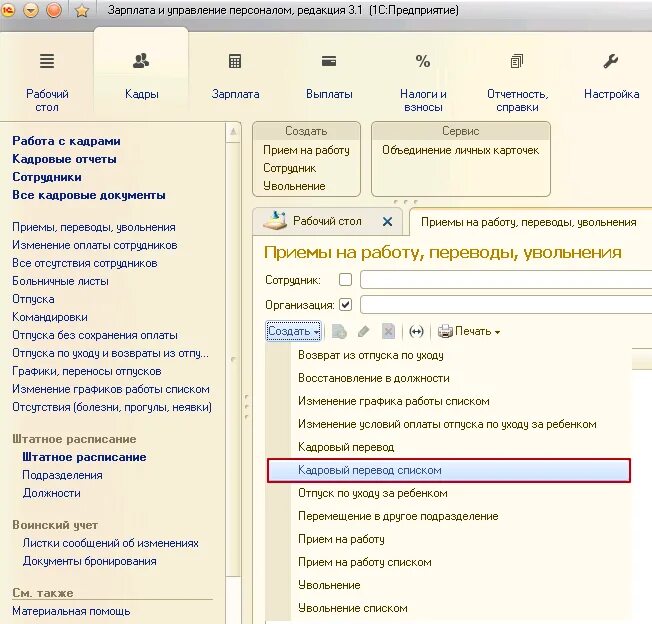Screen dimensions: 652x624
Task: Click the edit pencil toolbar icon
Action: pos(363,331)
